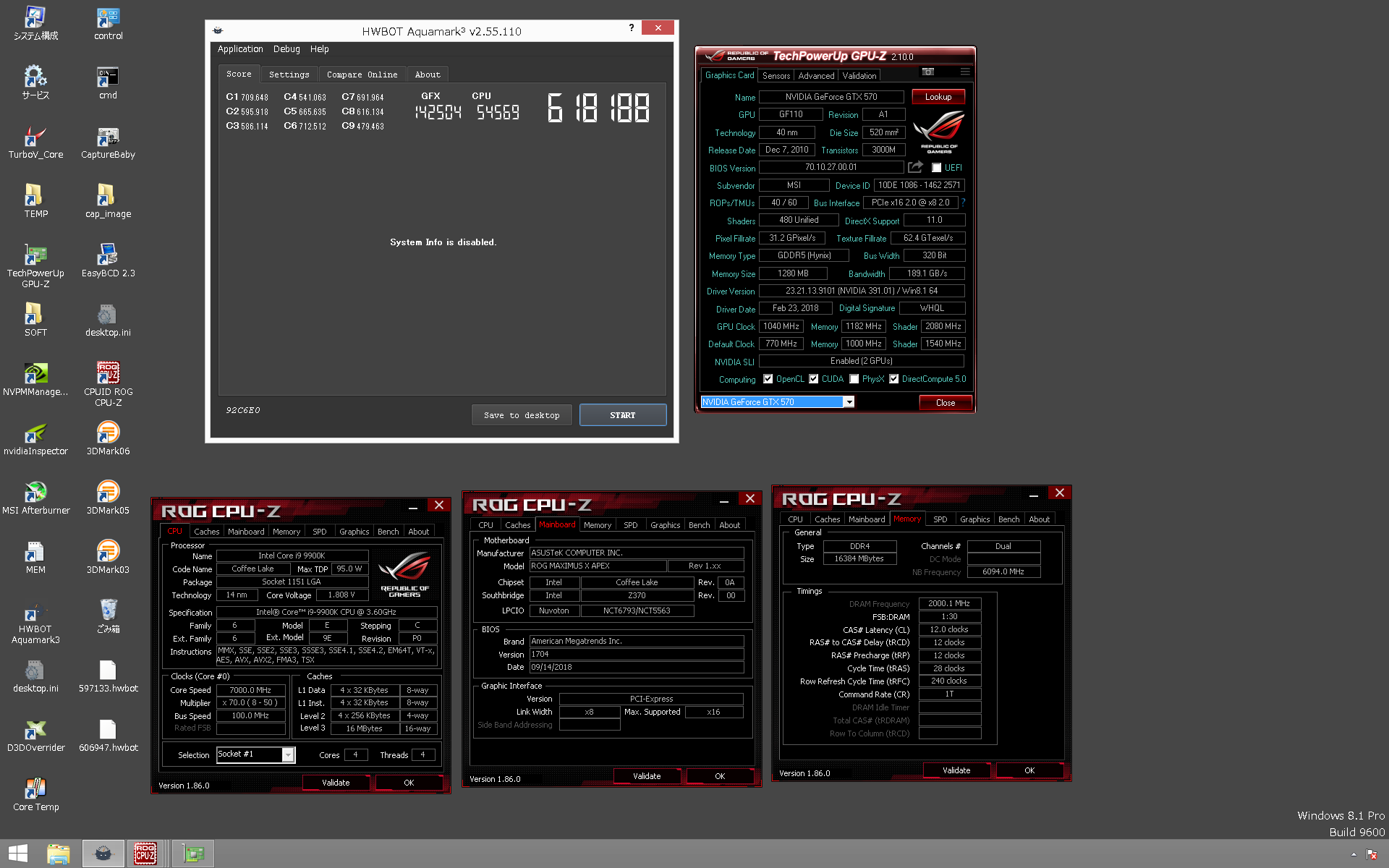The width and height of the screenshot is (1389, 868).
Task: Open GPU-Z Advanced tab
Action: coord(816,75)
